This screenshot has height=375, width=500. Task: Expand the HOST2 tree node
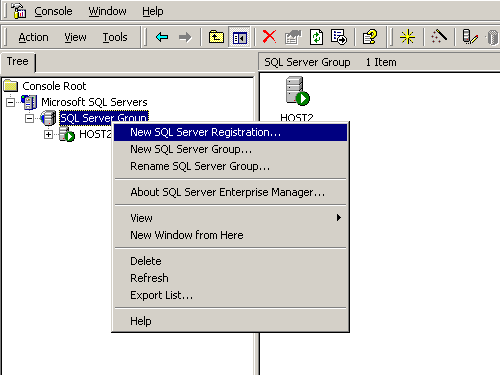[x=48, y=134]
